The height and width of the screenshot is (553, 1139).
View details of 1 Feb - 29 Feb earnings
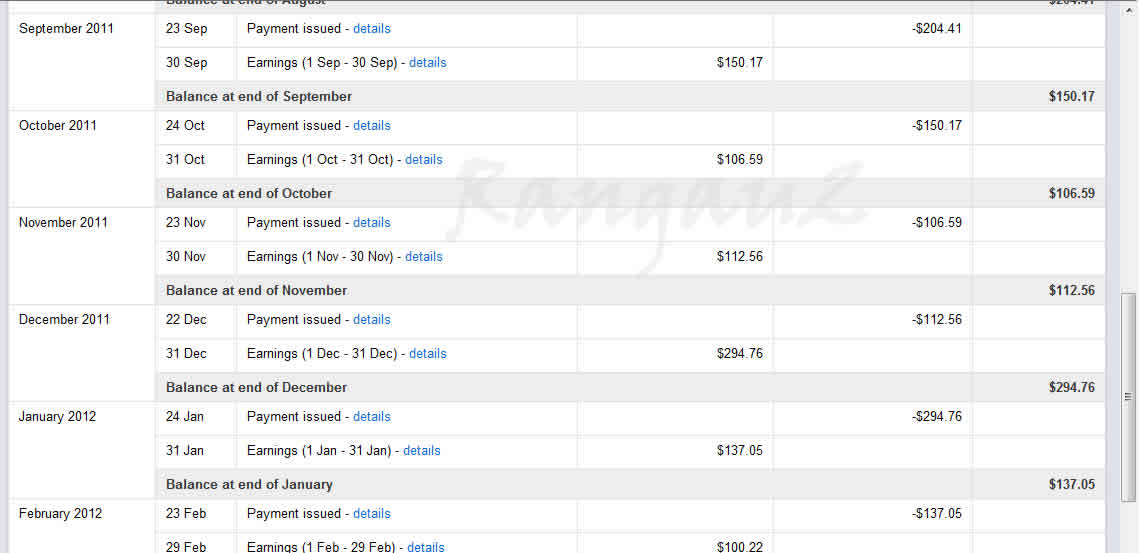426,547
